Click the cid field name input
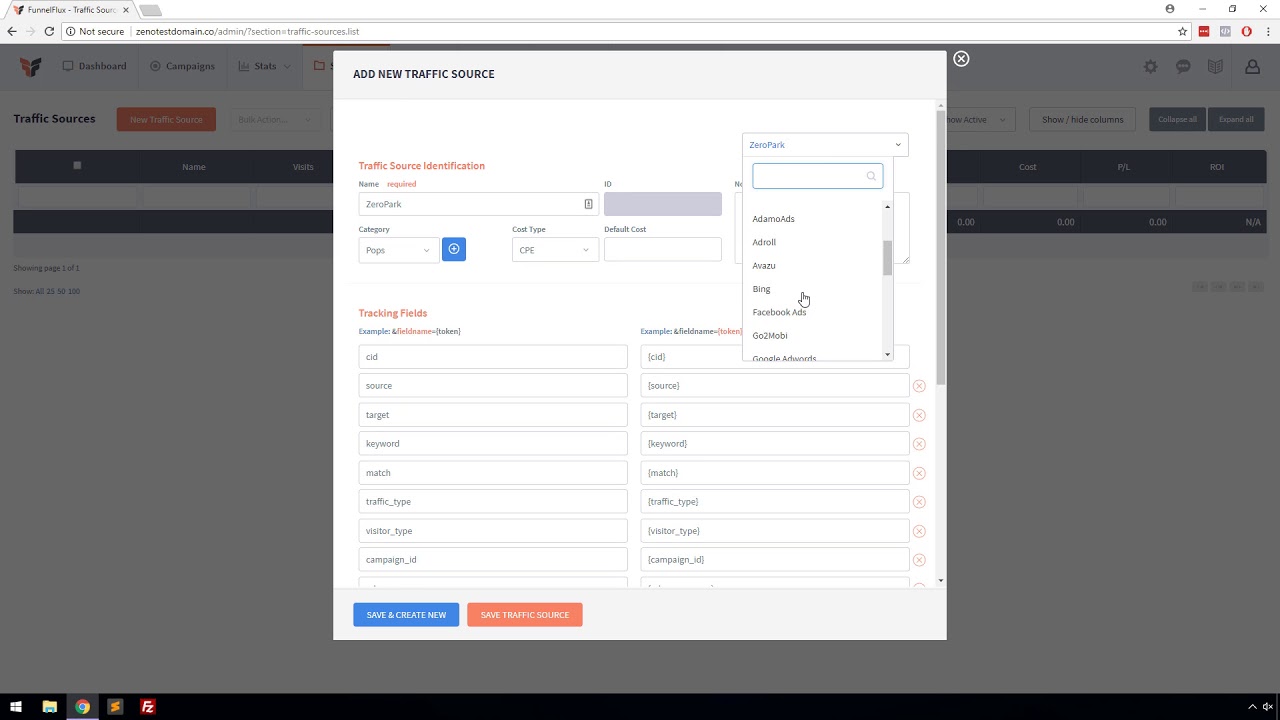Screen dimensions: 1280x720 click(493, 357)
